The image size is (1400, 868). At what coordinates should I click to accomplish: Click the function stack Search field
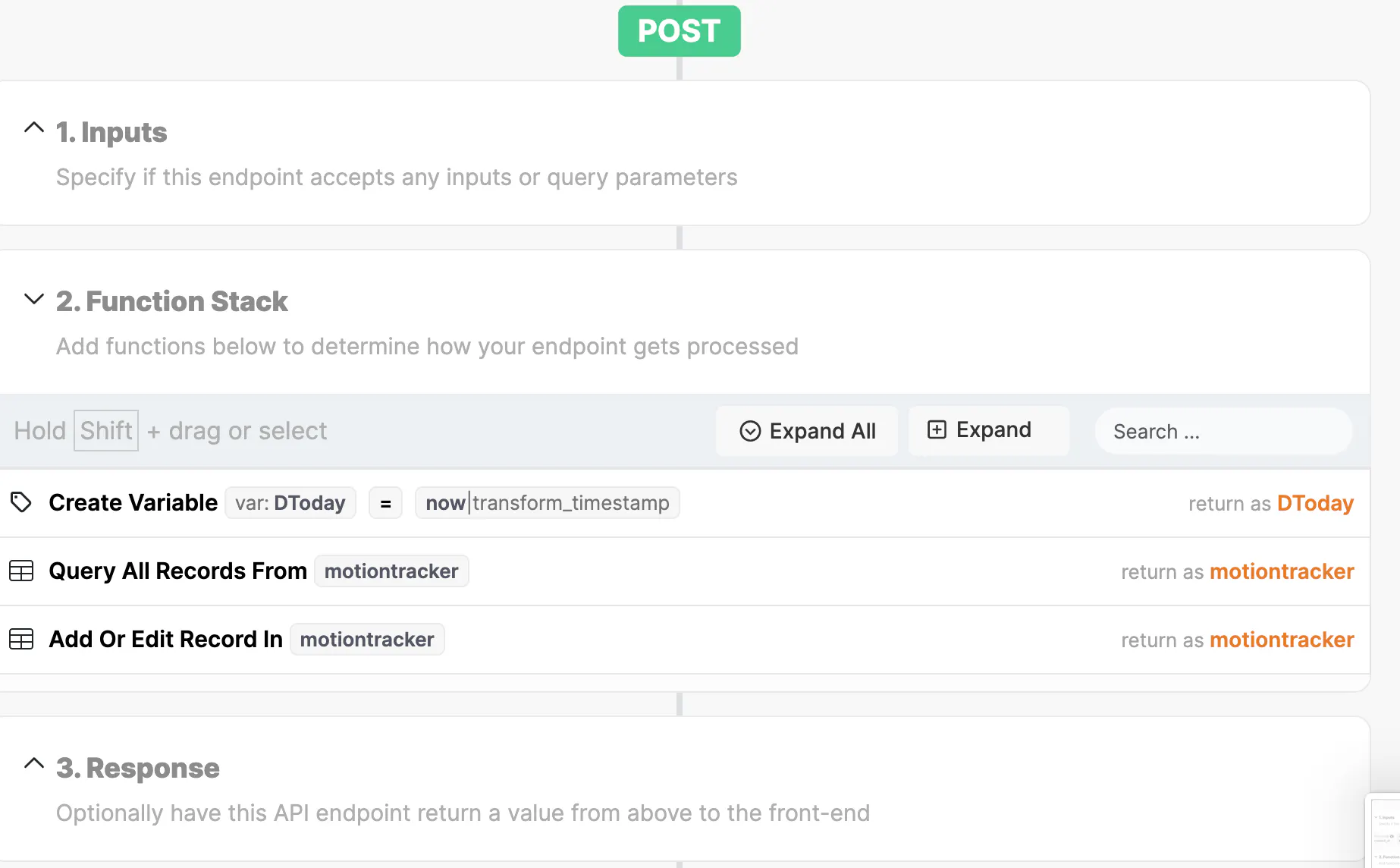(x=1223, y=431)
